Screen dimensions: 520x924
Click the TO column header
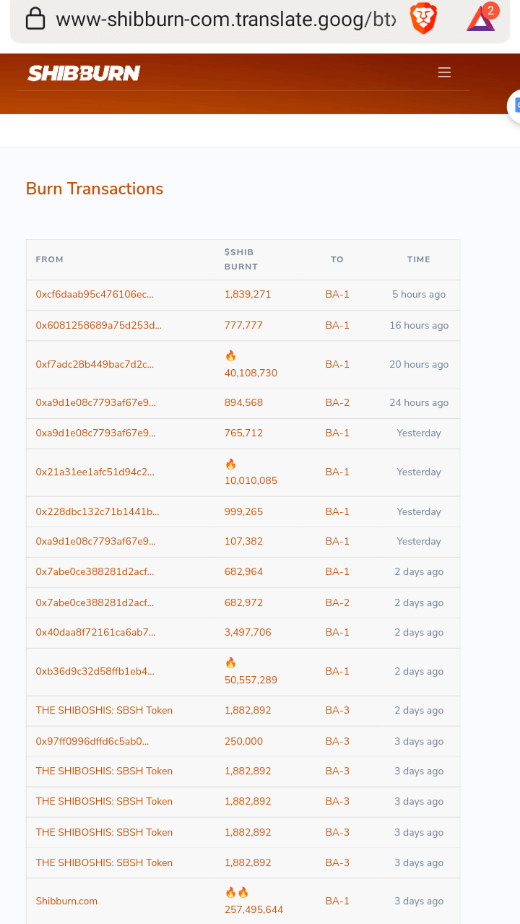point(337,259)
